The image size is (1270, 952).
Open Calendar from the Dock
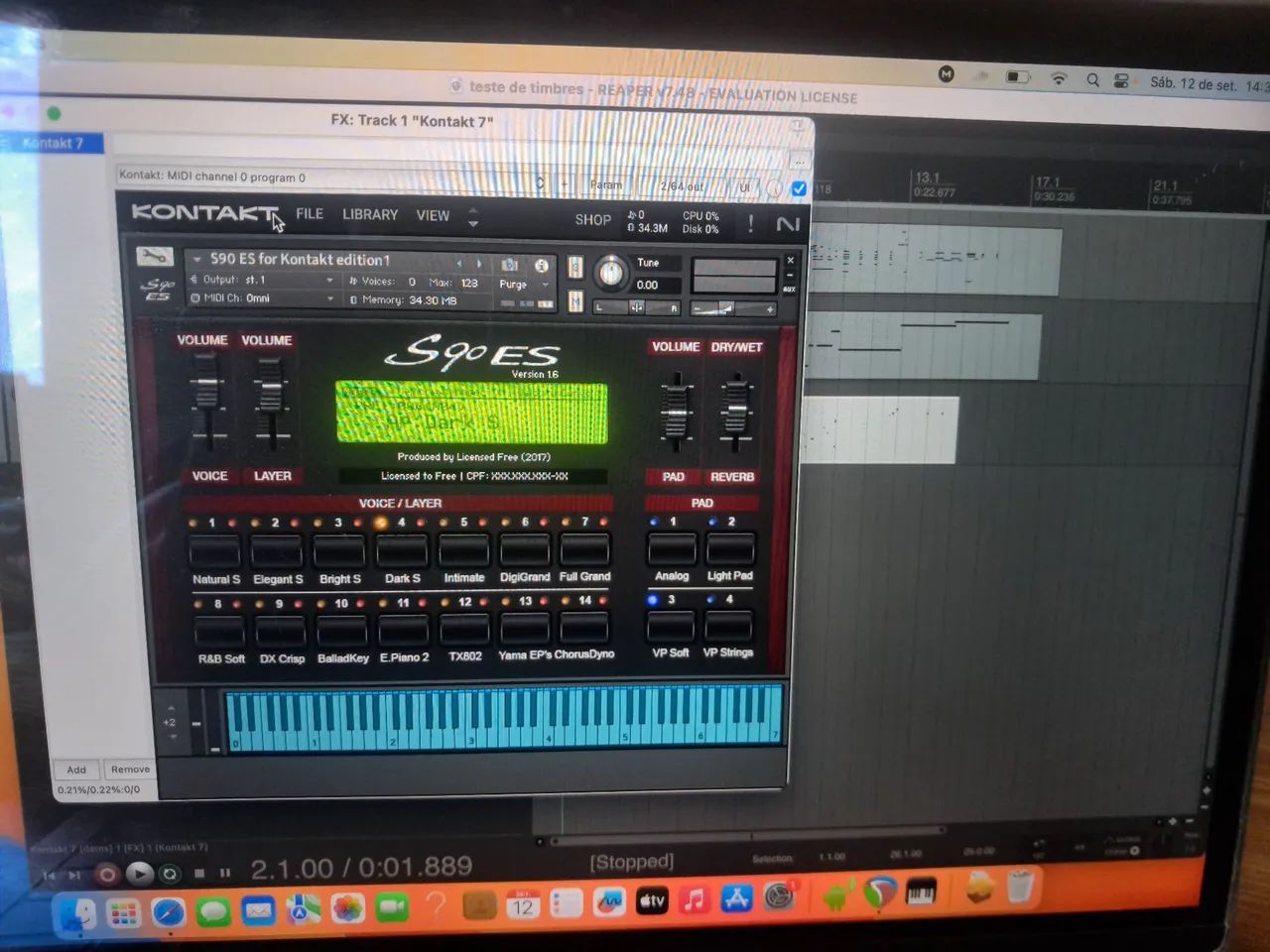tap(523, 904)
